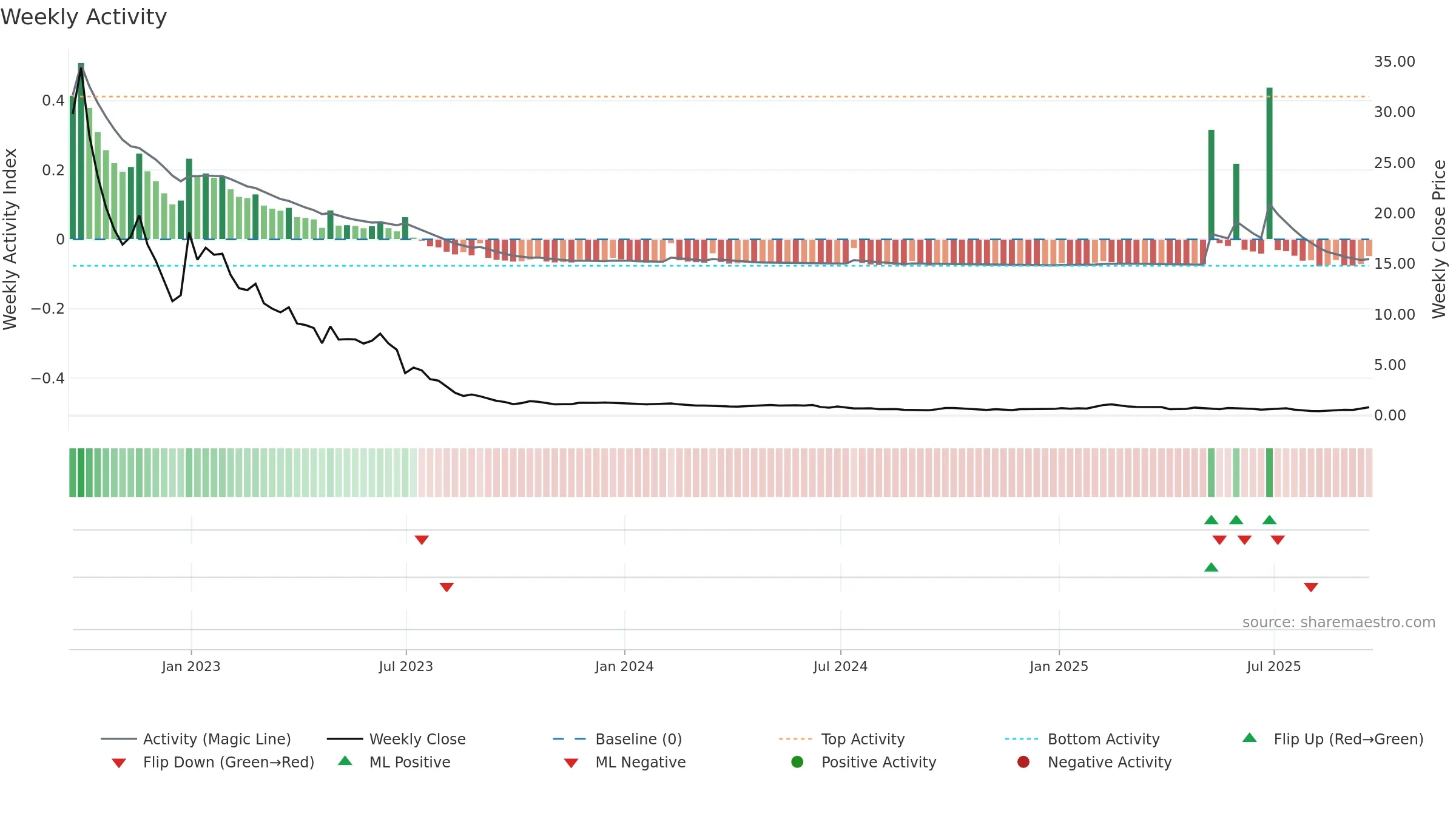The width and height of the screenshot is (1456, 819).
Task: Click the lone ML Negative marker in 2023
Action: (447, 587)
